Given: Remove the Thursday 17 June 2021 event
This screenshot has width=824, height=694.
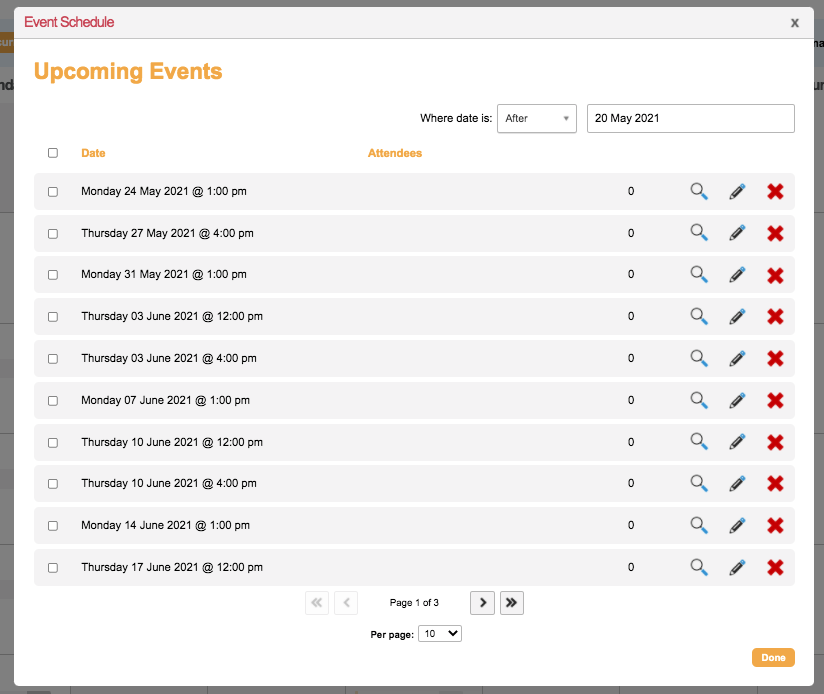Looking at the screenshot, I should pyautogui.click(x=775, y=567).
